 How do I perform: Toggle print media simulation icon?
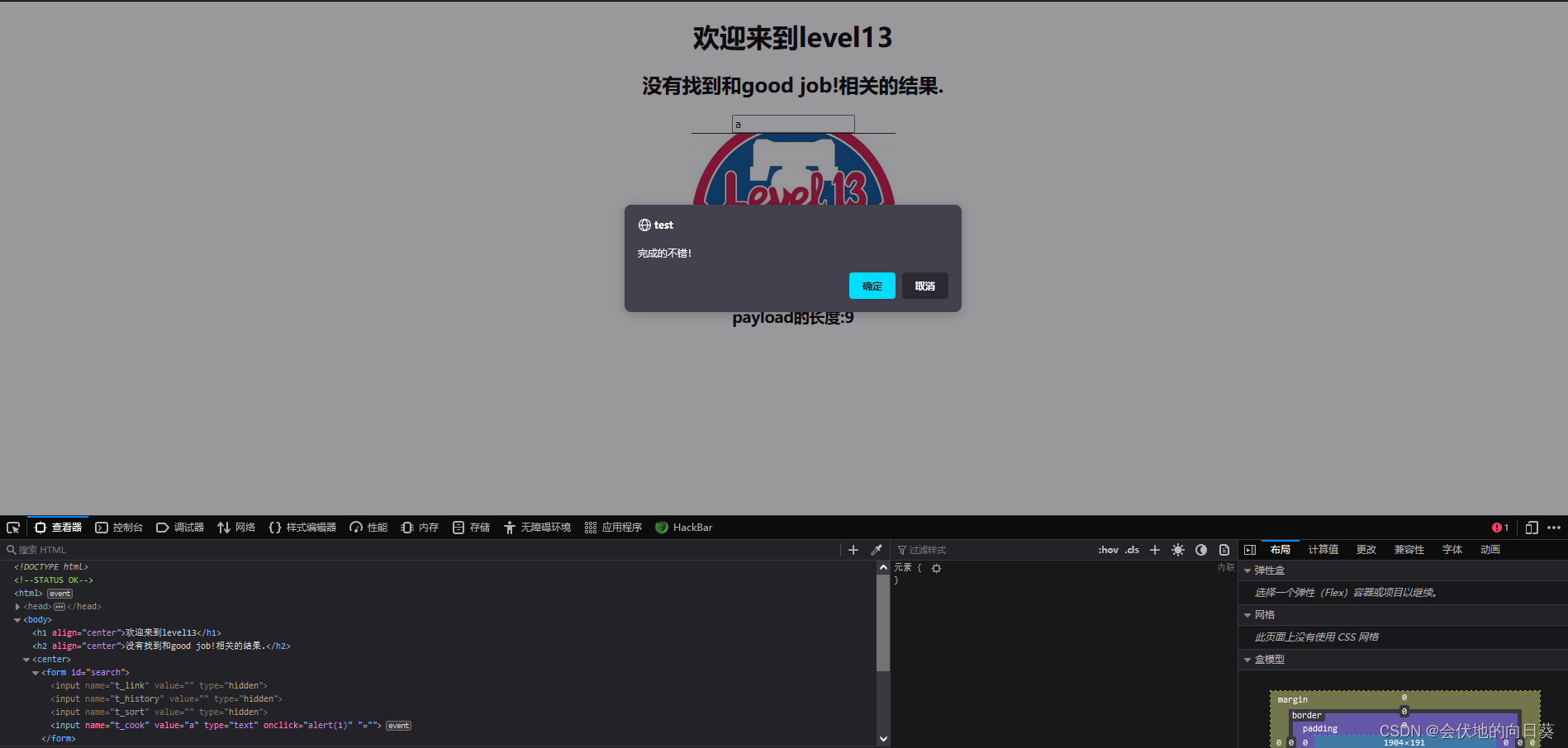pyautogui.click(x=1224, y=550)
